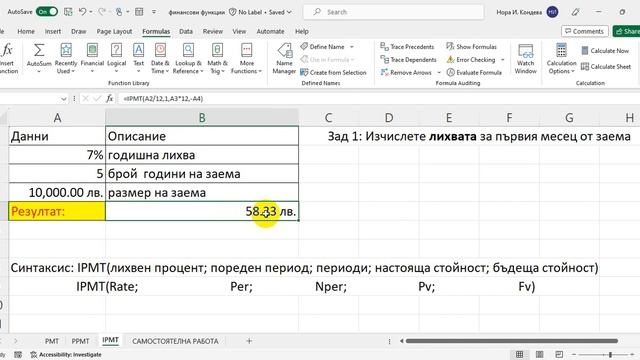
Task: Click Calculate Sheet
Action: coord(606,67)
